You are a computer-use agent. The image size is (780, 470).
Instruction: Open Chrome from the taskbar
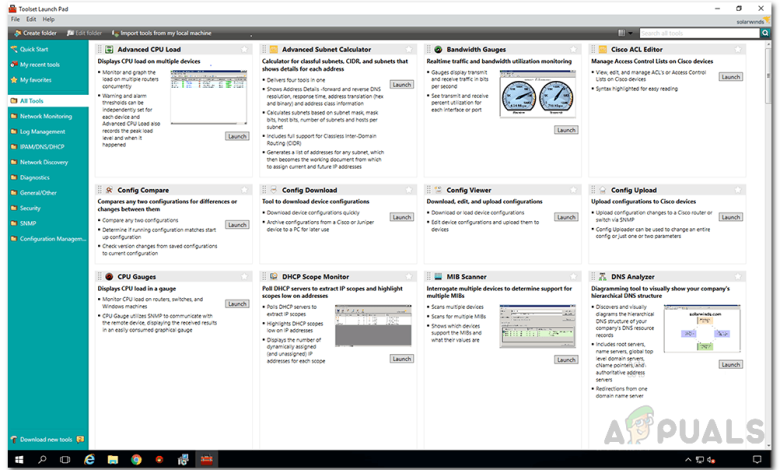pos(136,460)
